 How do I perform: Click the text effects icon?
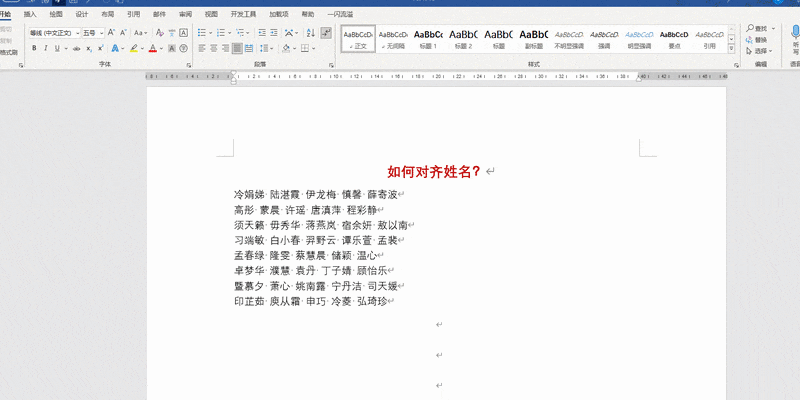tap(115, 48)
